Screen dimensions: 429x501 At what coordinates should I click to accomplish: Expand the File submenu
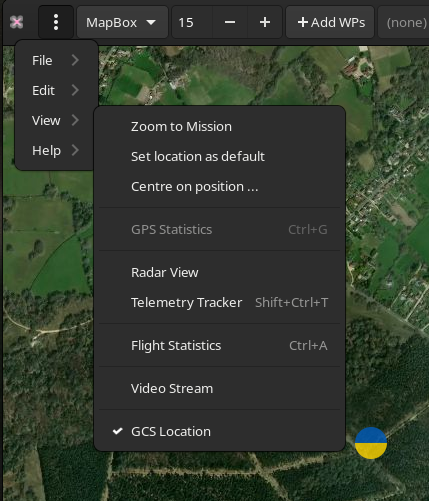tap(55, 60)
